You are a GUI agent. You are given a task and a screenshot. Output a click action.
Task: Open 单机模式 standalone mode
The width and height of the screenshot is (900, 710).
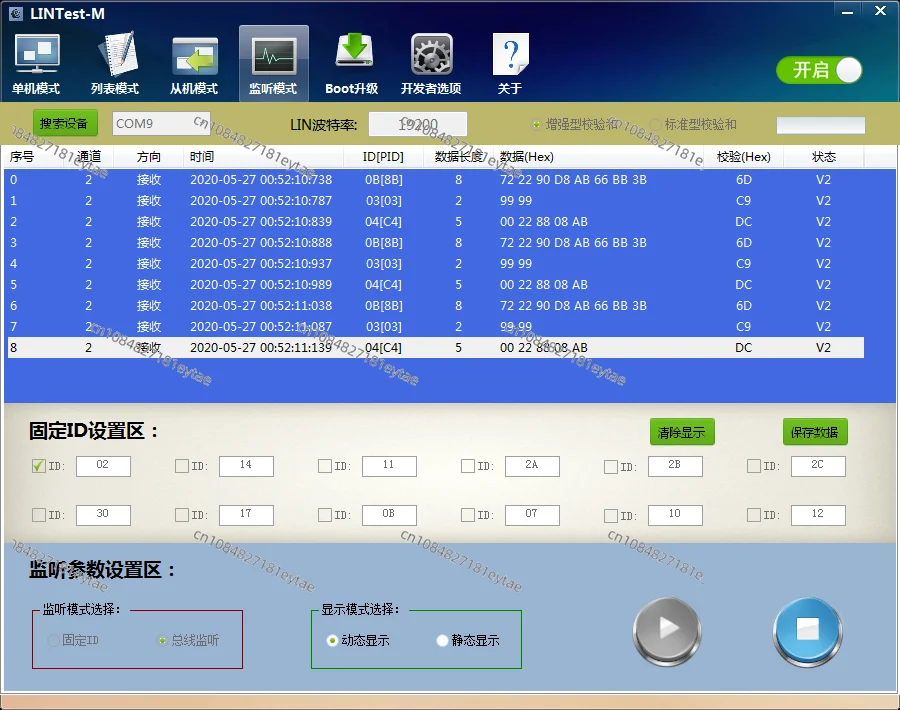(37, 64)
